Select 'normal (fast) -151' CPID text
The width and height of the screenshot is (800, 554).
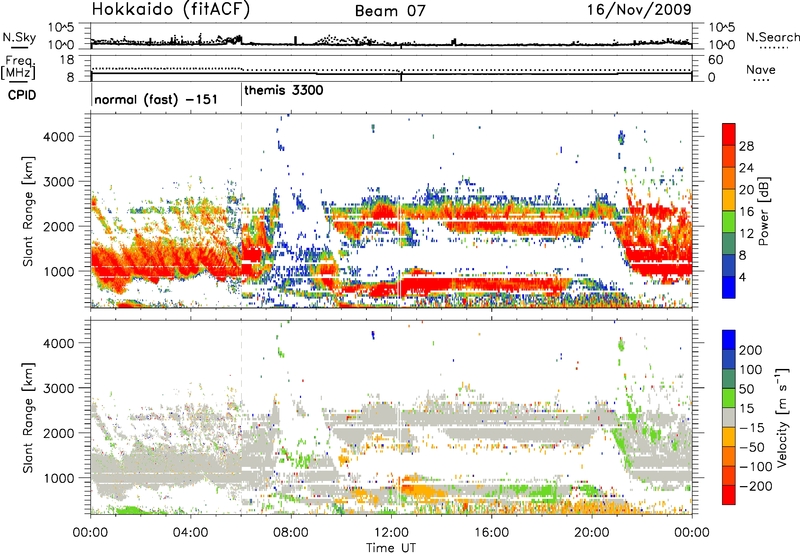[x=156, y=99]
